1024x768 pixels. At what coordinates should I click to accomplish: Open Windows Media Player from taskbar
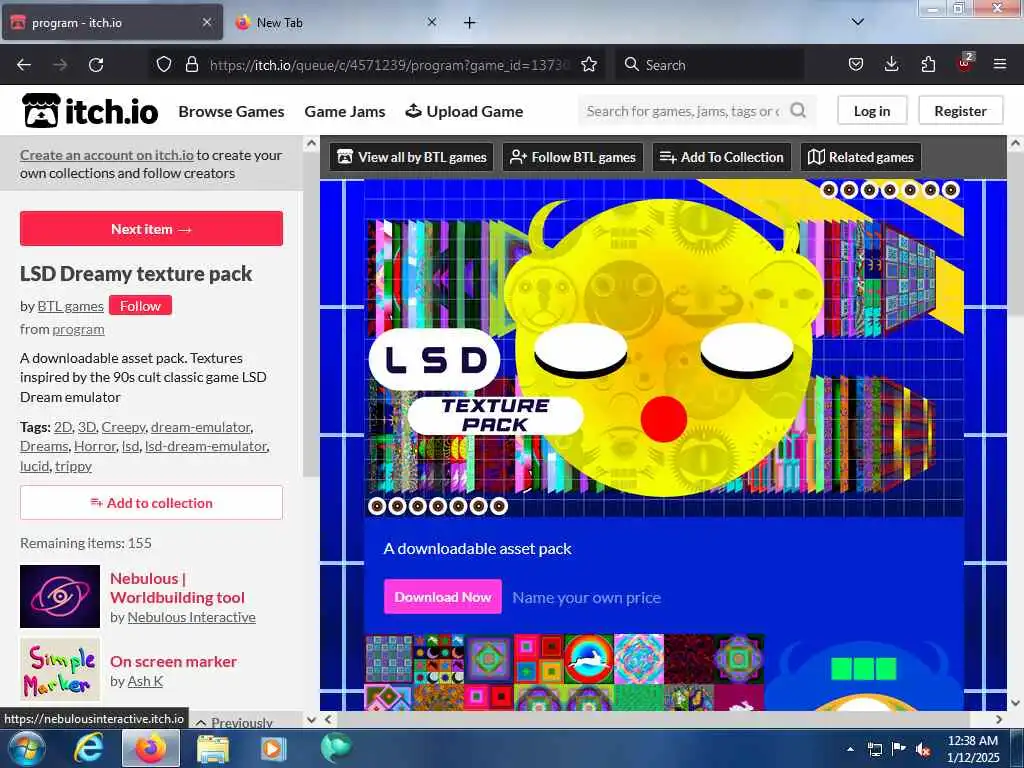[272, 748]
